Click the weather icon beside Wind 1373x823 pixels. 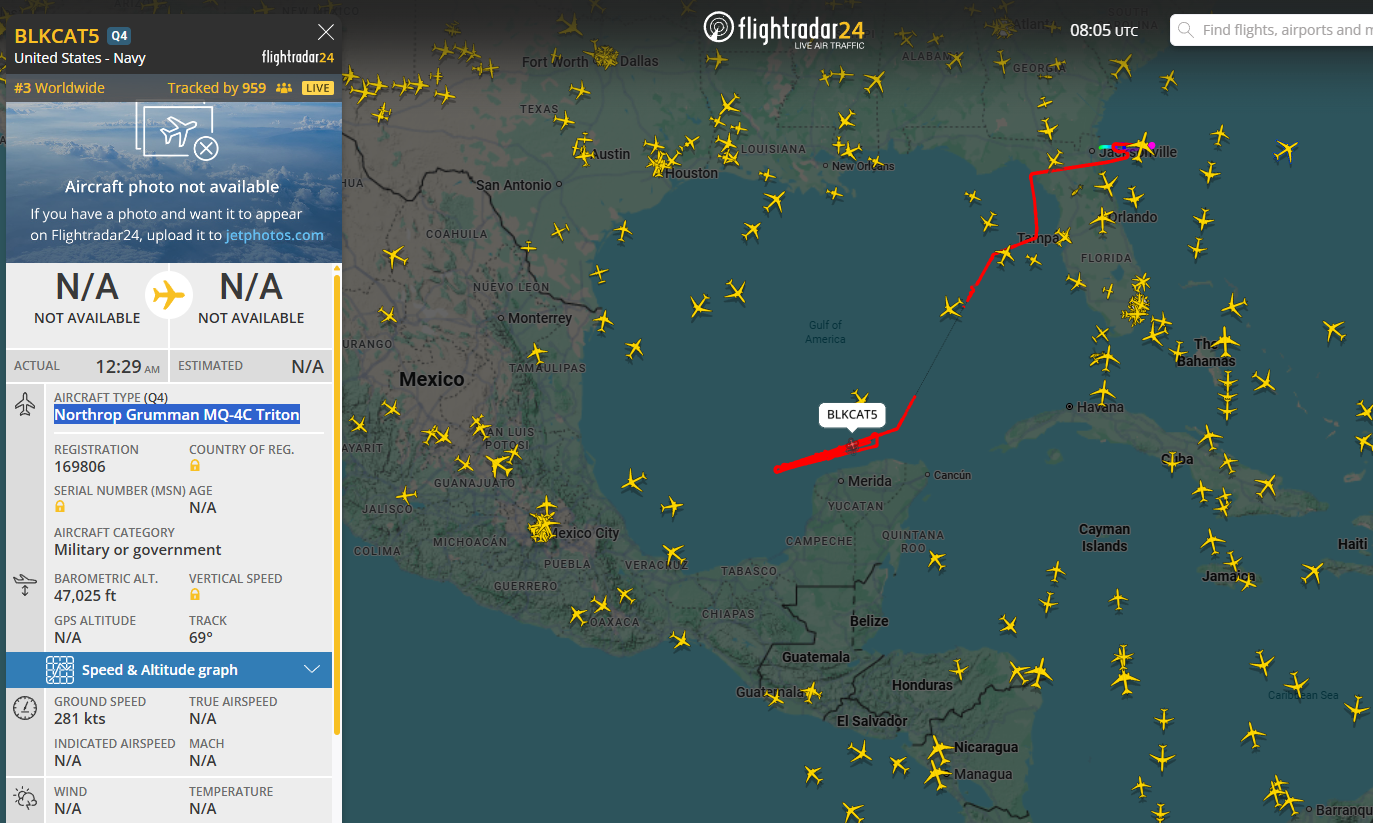tap(25, 798)
